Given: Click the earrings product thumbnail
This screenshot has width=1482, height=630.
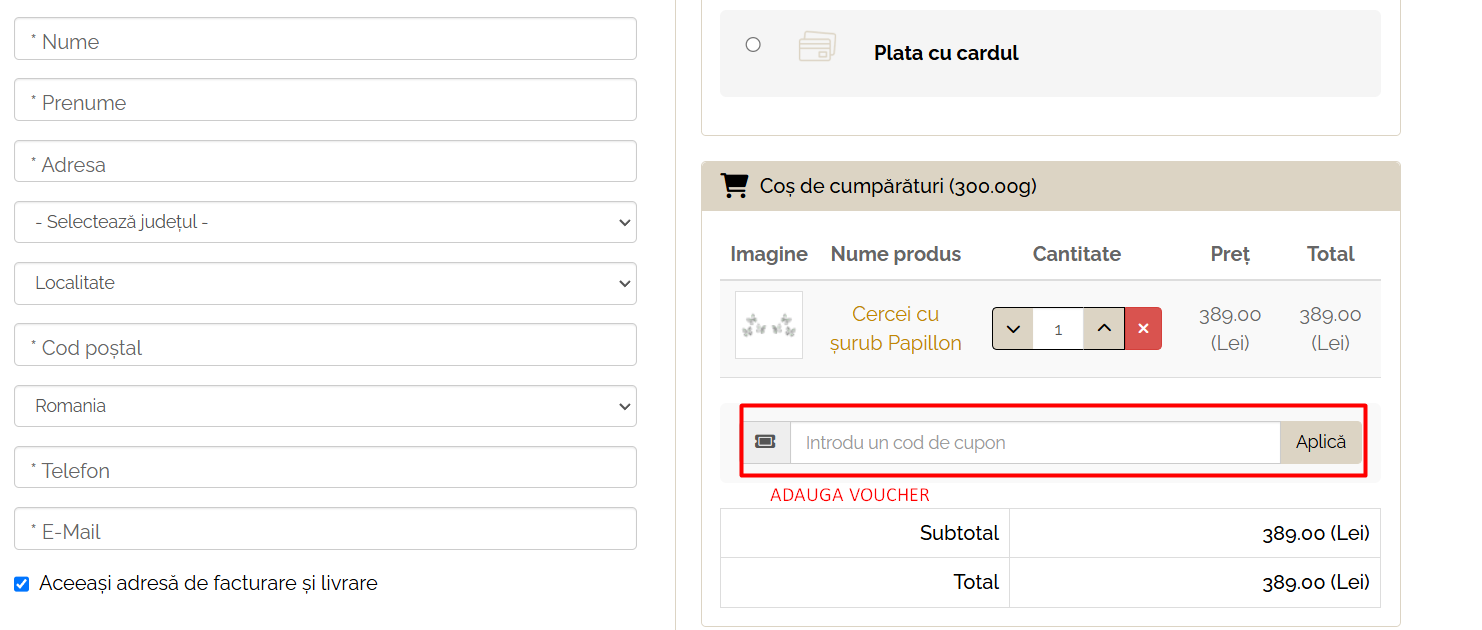Looking at the screenshot, I should (x=768, y=325).
